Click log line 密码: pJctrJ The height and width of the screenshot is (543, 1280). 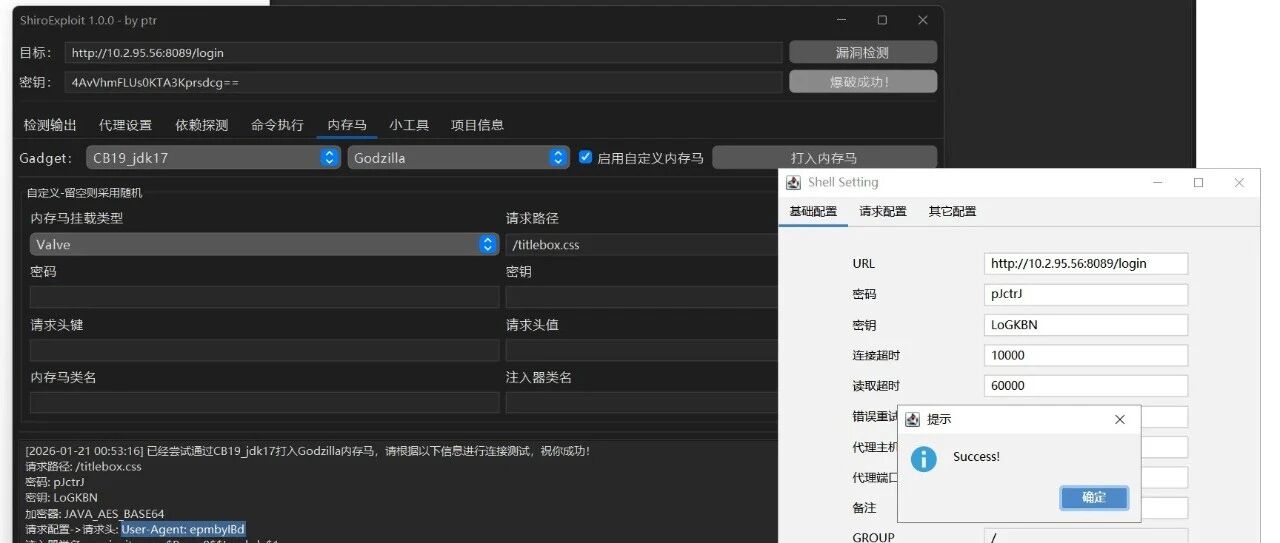[x=55, y=482]
